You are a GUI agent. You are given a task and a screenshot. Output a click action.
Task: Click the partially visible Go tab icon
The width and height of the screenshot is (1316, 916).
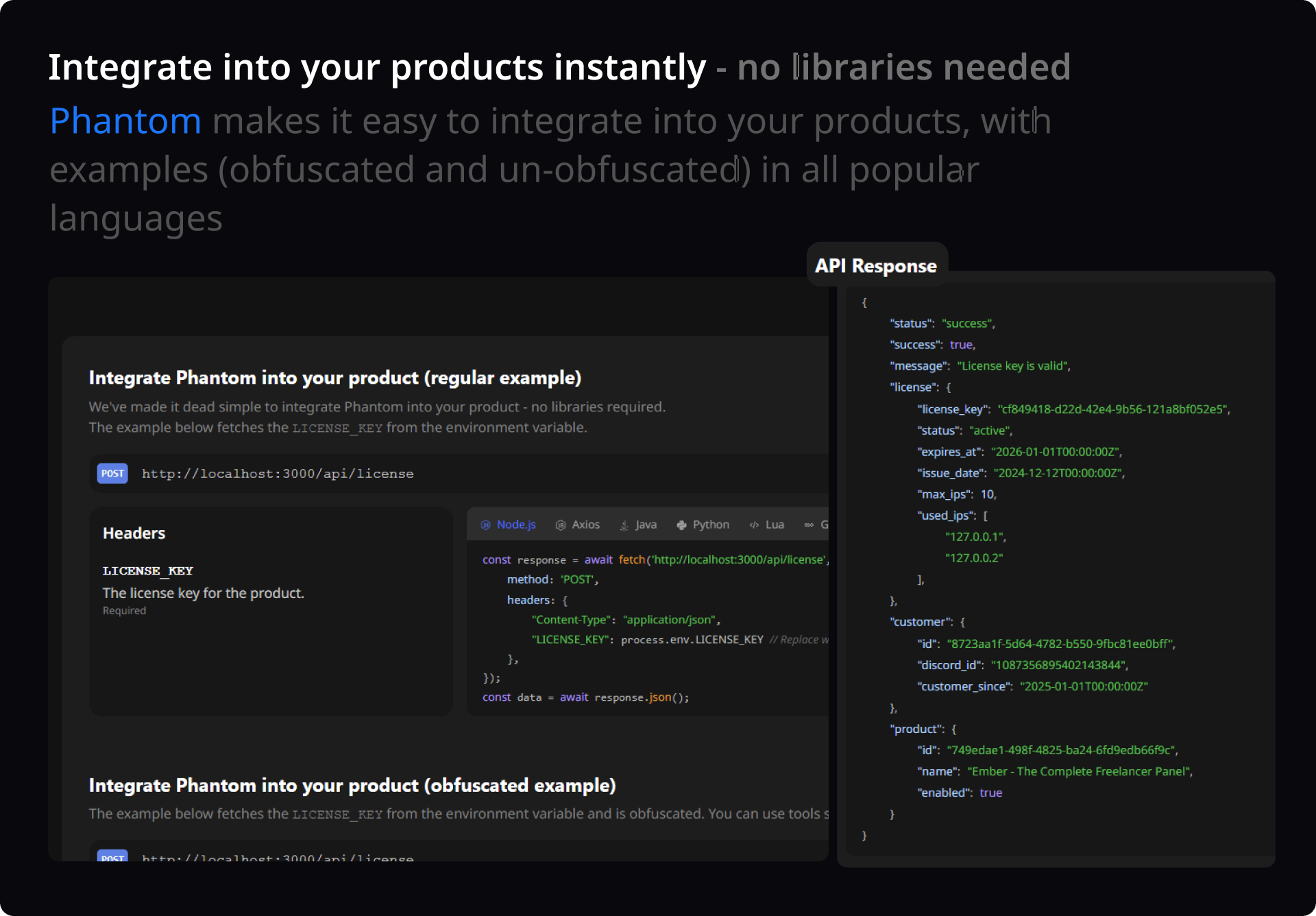click(809, 525)
